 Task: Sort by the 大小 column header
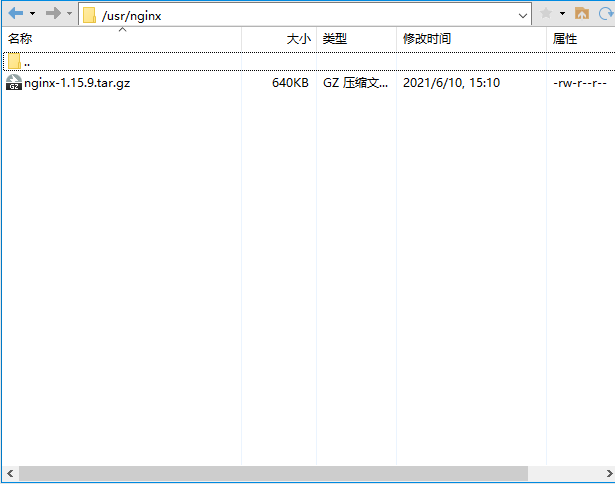tap(279, 39)
